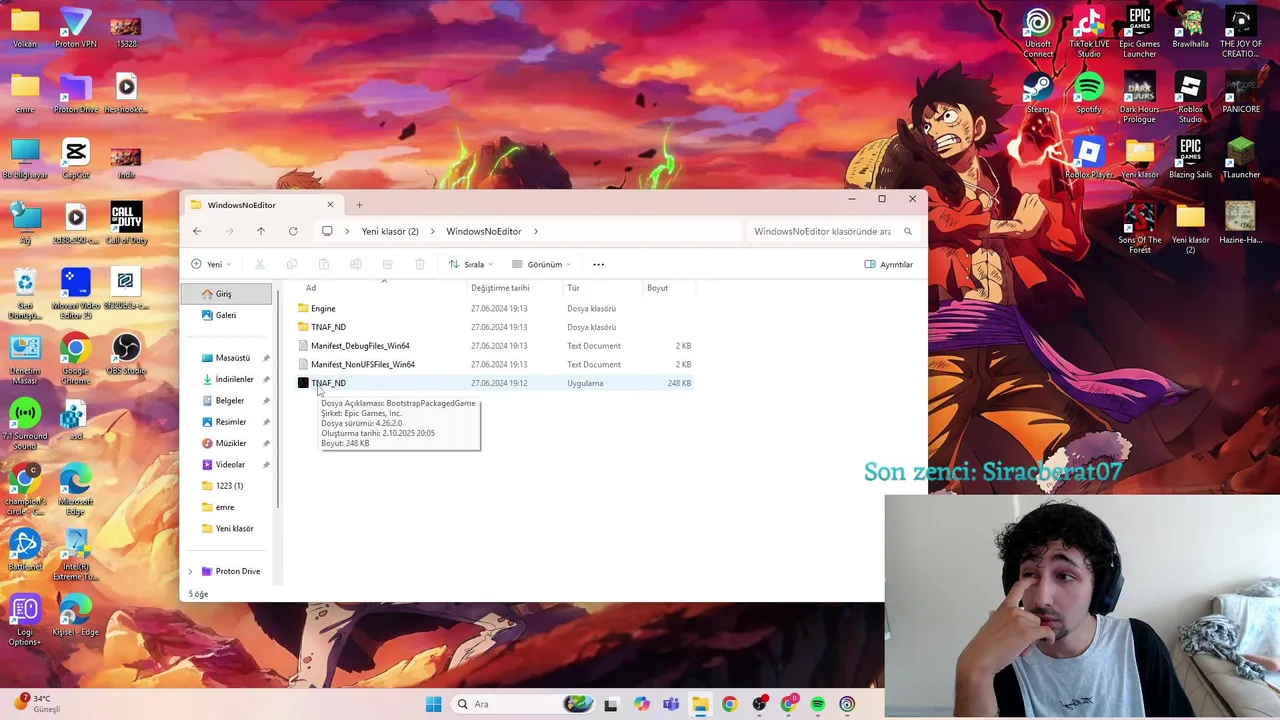Viewport: 1280px width, 720px height.
Task: Click the Cut scissors icon
Action: pyautogui.click(x=260, y=264)
